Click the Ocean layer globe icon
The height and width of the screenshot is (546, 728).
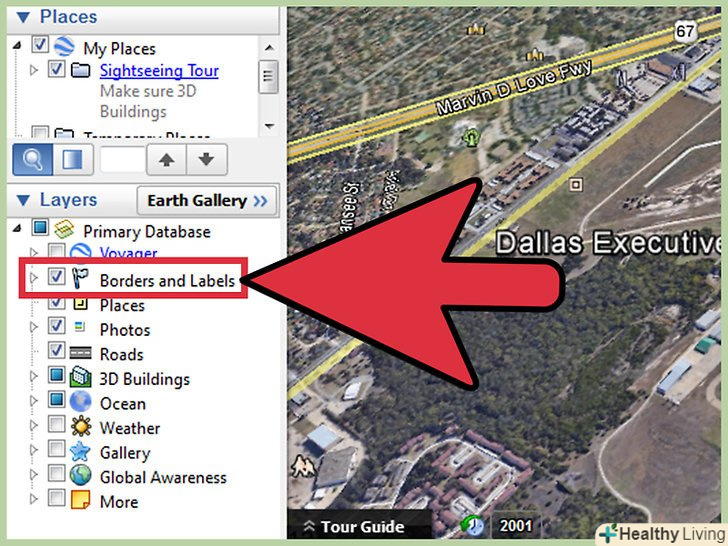[80, 401]
